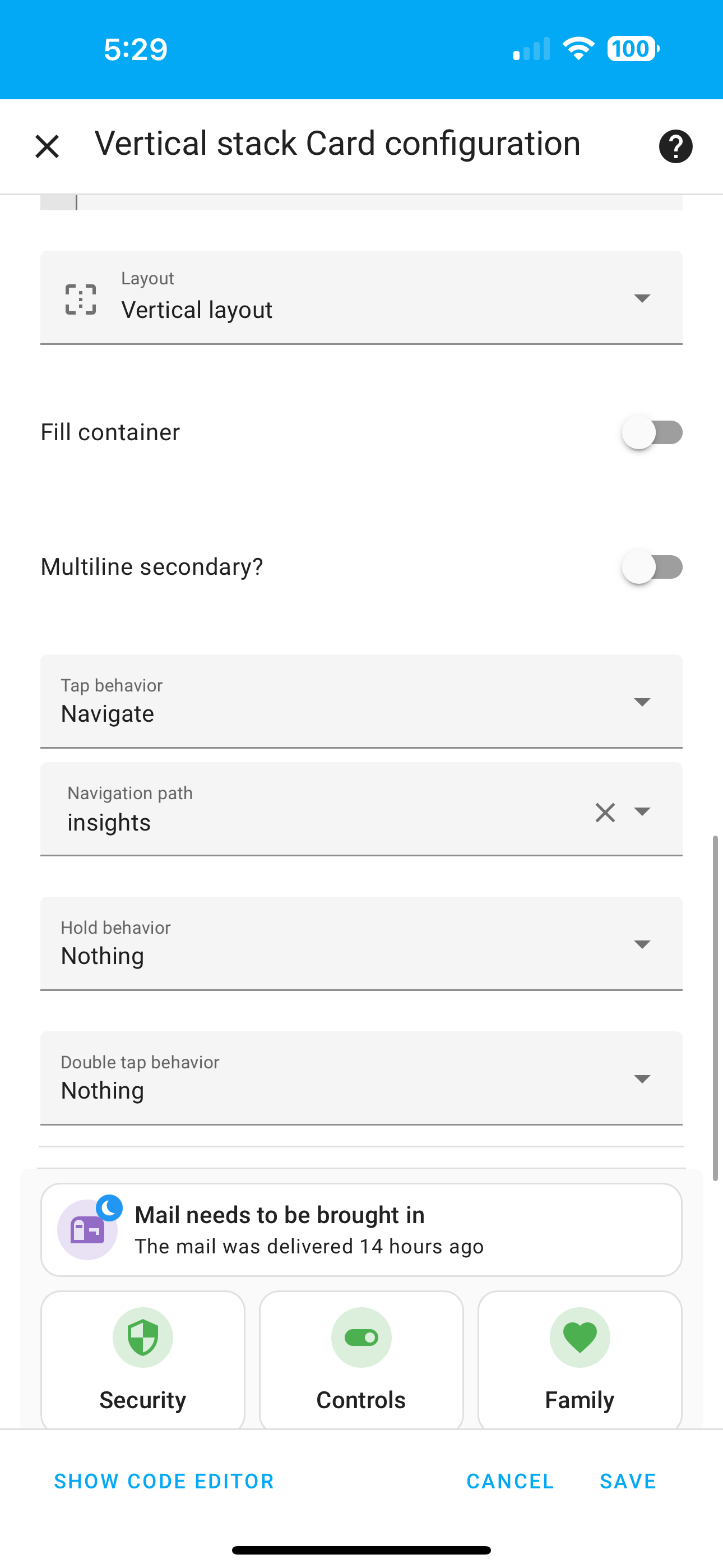The width and height of the screenshot is (723, 1568).
Task: Tap the Wi-Fi status icon
Action: (x=579, y=49)
